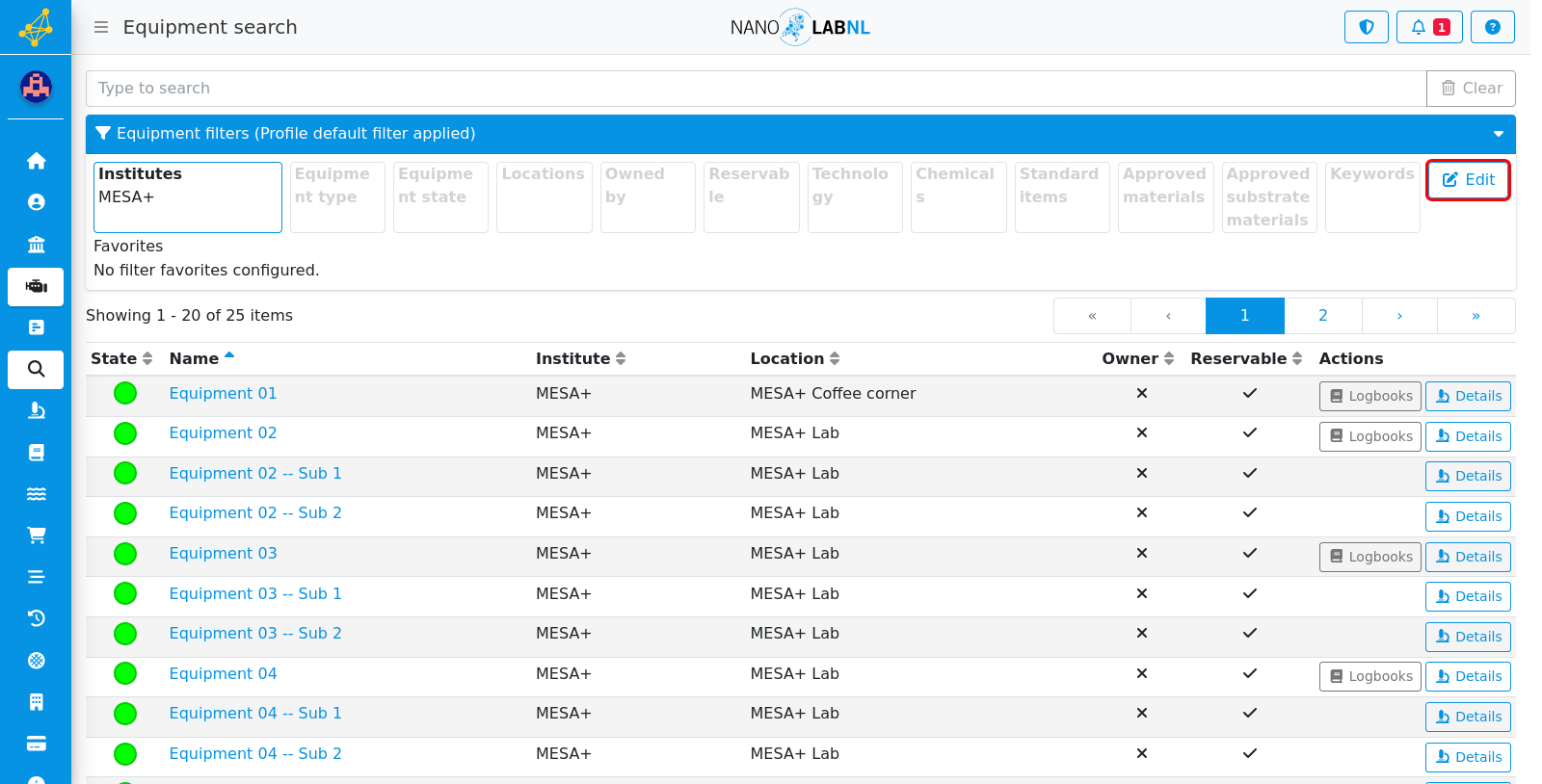Select the Institutes filter box
Screen dimensions: 1542x784
click(x=188, y=197)
